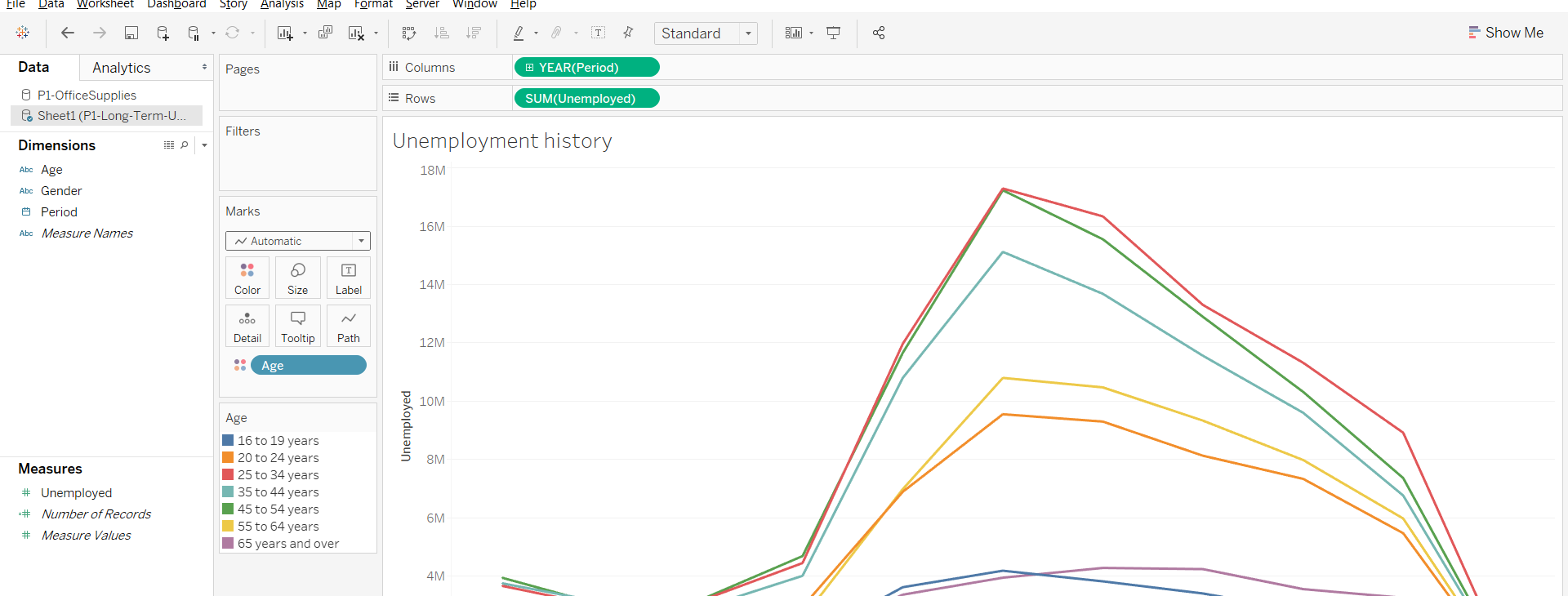Image resolution: width=1568 pixels, height=596 pixels.
Task: Switch to the Data pane tab
Action: [x=33, y=67]
